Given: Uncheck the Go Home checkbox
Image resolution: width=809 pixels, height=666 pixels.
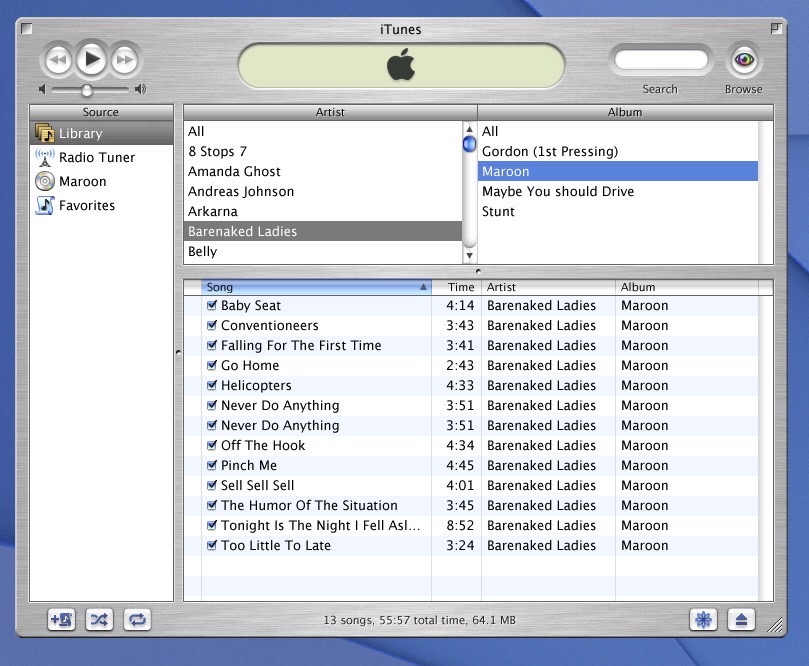Looking at the screenshot, I should coord(212,365).
